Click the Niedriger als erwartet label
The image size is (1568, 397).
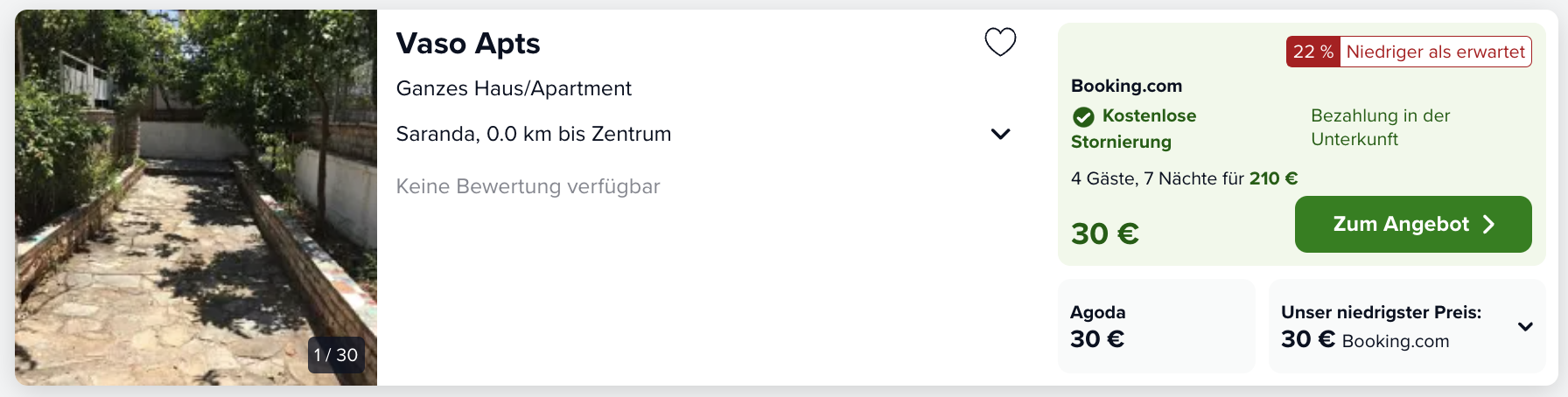click(1436, 52)
